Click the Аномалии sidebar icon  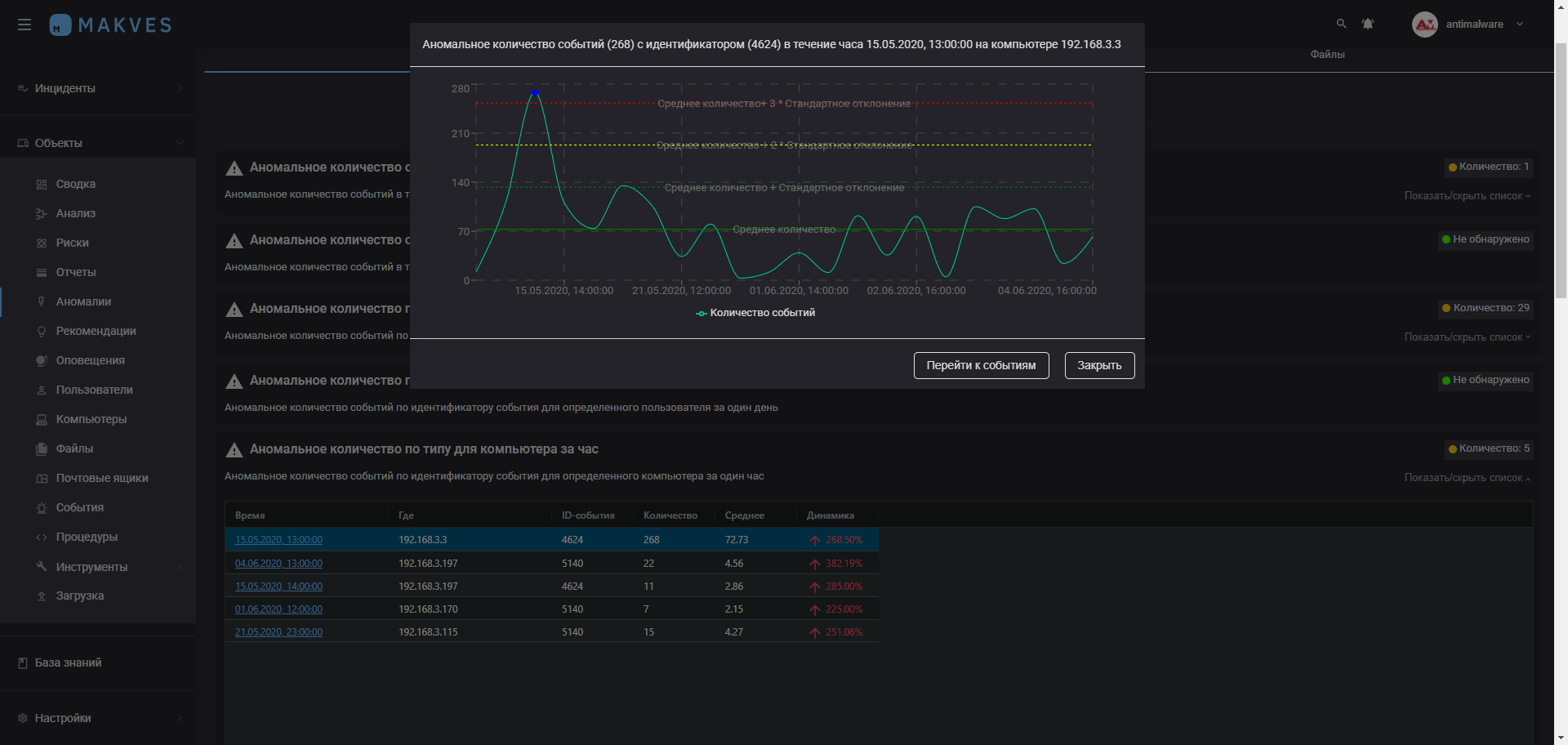coord(42,301)
